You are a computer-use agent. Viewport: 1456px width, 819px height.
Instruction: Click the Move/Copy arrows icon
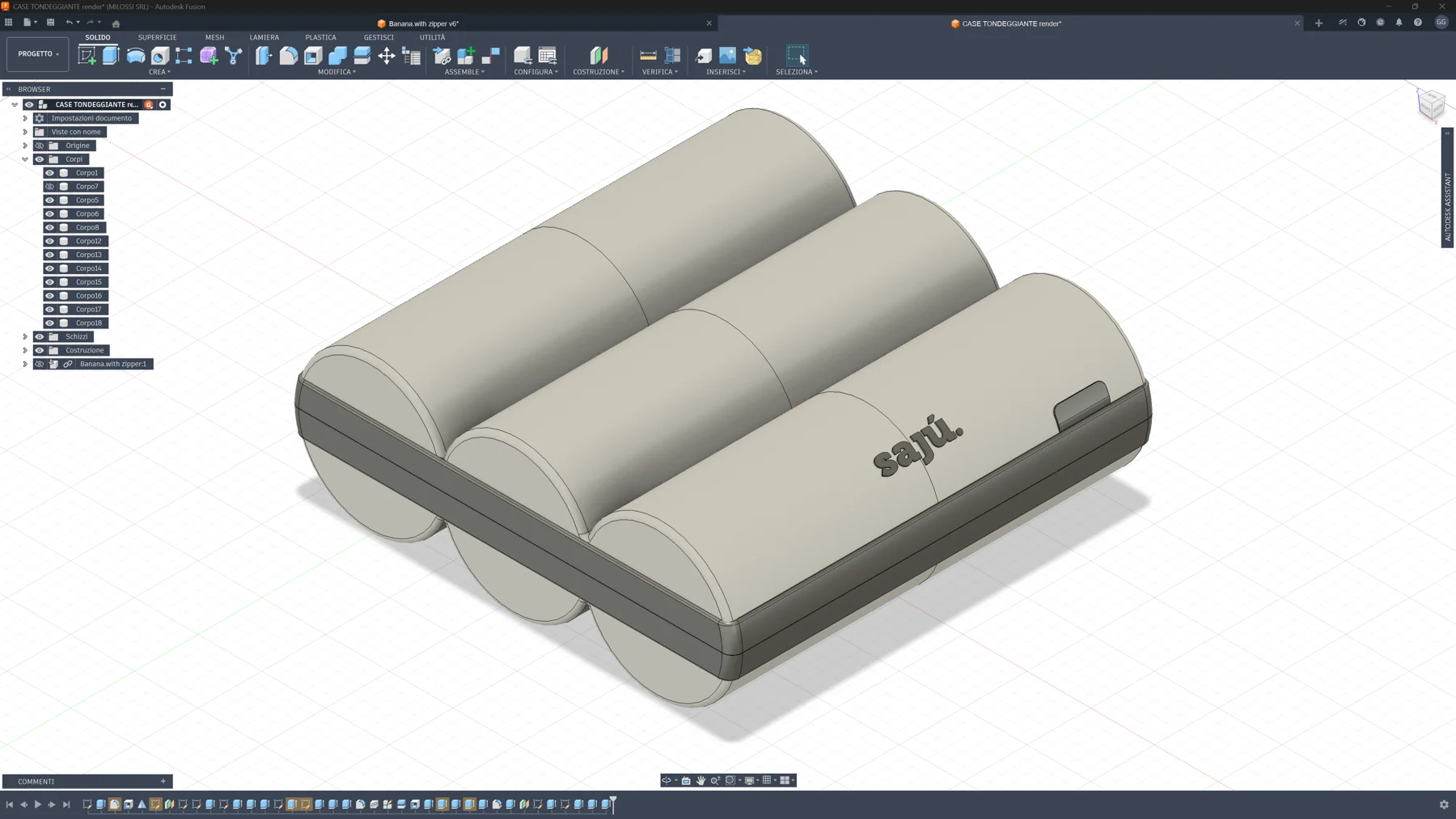(387, 55)
